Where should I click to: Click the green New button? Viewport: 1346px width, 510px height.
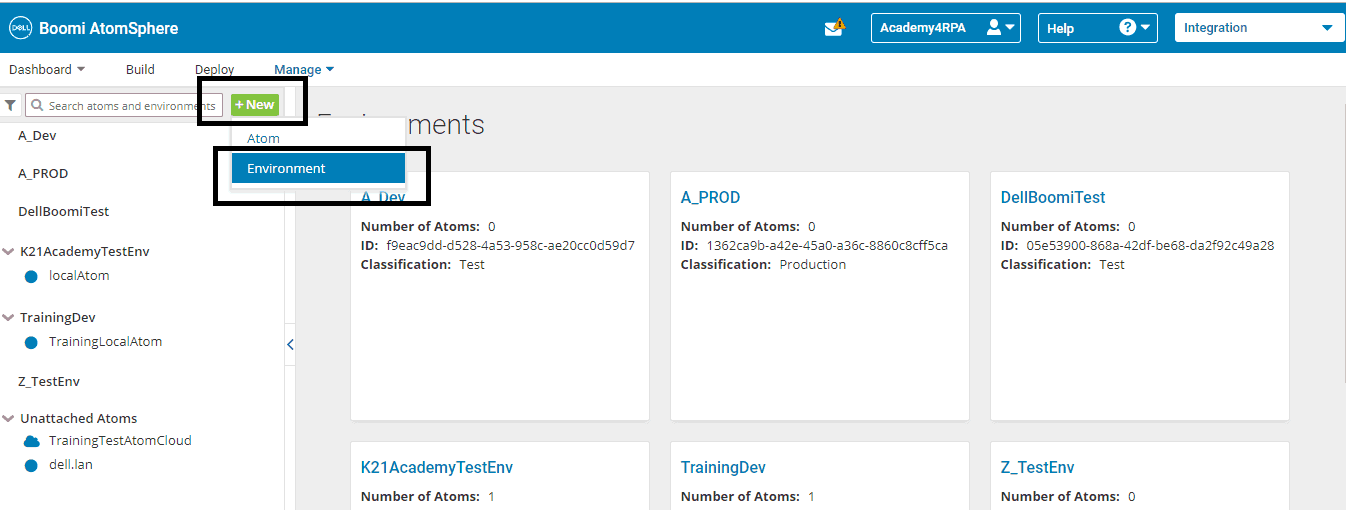click(x=255, y=105)
